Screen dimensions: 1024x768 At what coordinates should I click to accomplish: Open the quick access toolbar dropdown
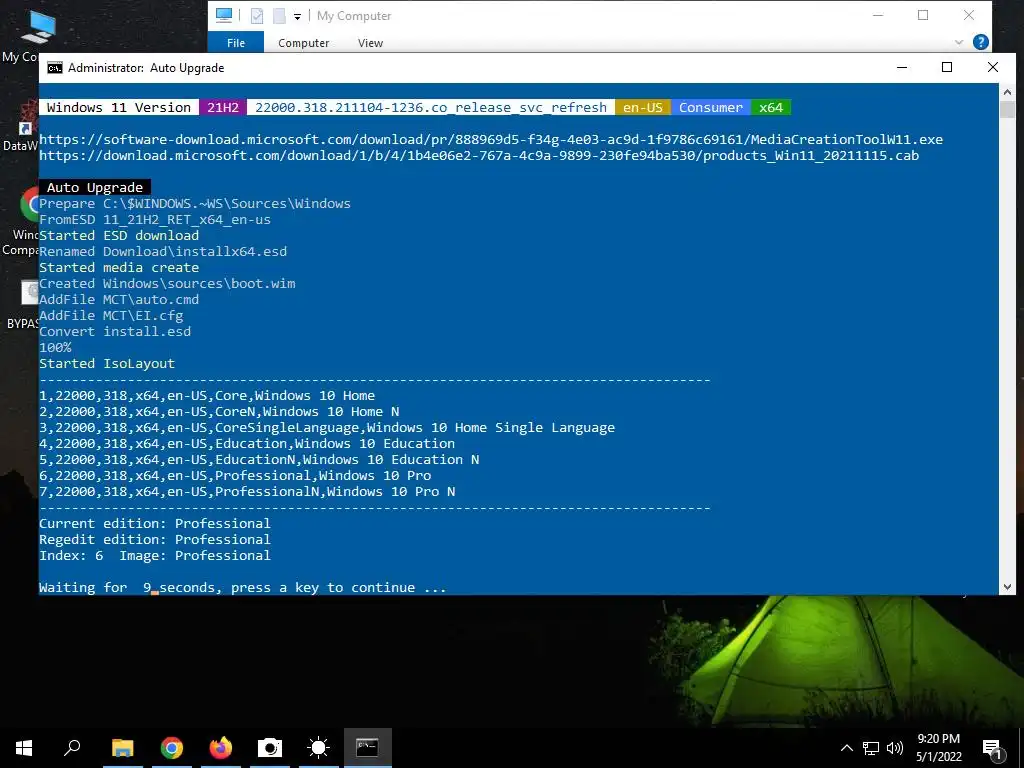click(297, 16)
